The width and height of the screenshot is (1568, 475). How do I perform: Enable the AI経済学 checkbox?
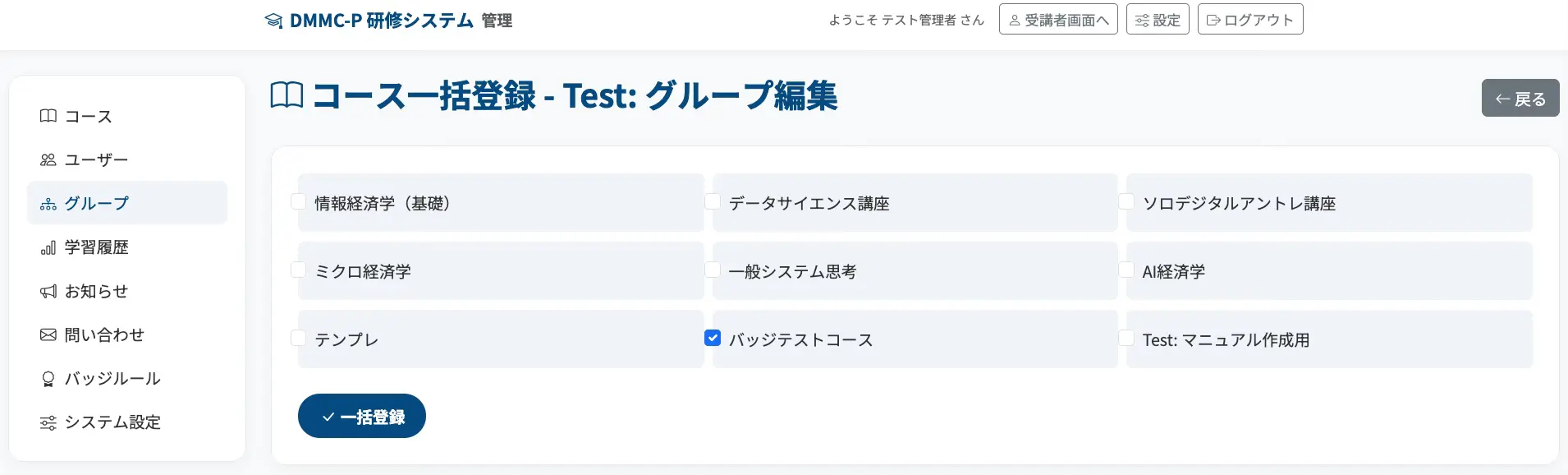(x=1126, y=270)
